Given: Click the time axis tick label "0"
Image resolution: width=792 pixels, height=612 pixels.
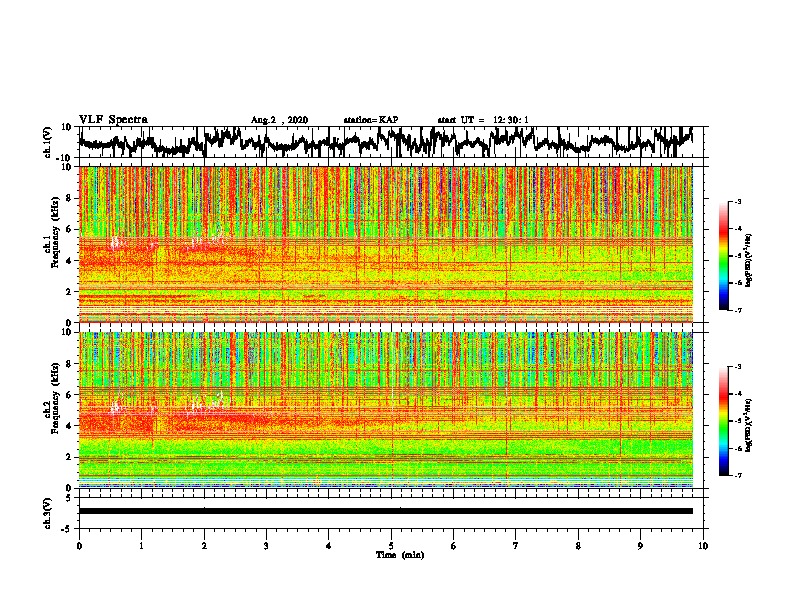Looking at the screenshot, I should pyautogui.click(x=79, y=546).
